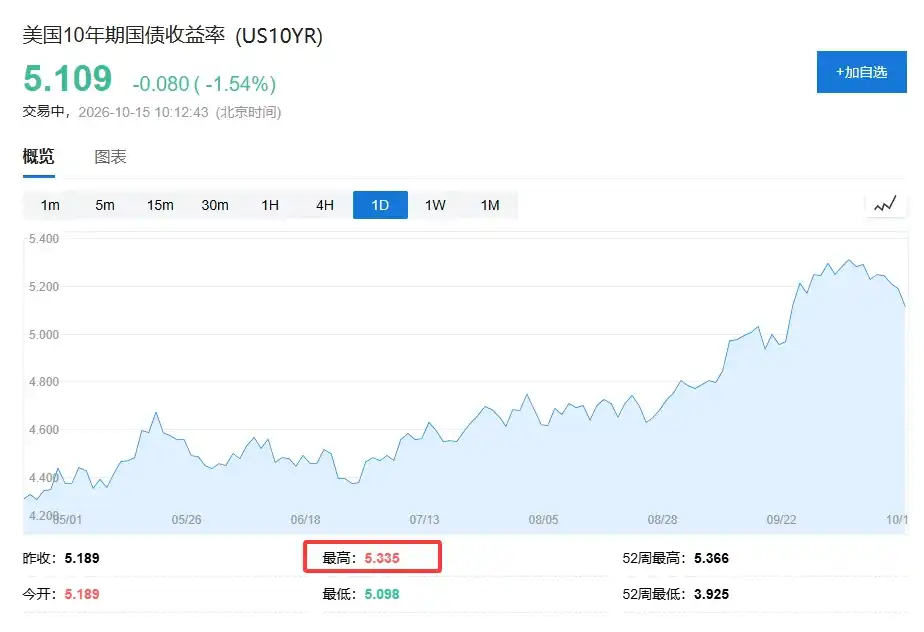Click the 09/22 date label on chart axis
Screen dimensions: 924x632
[781, 520]
